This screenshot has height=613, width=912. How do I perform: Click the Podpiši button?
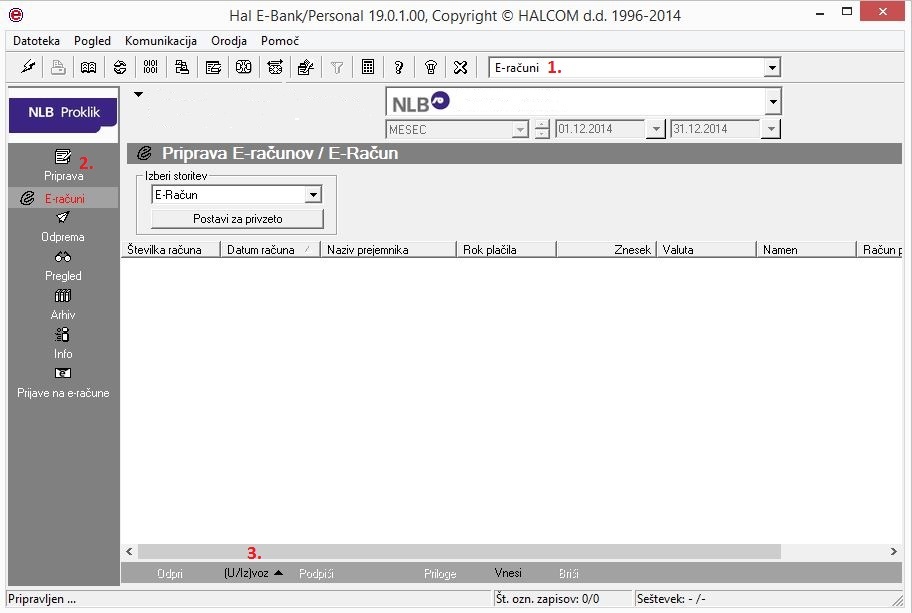(316, 573)
